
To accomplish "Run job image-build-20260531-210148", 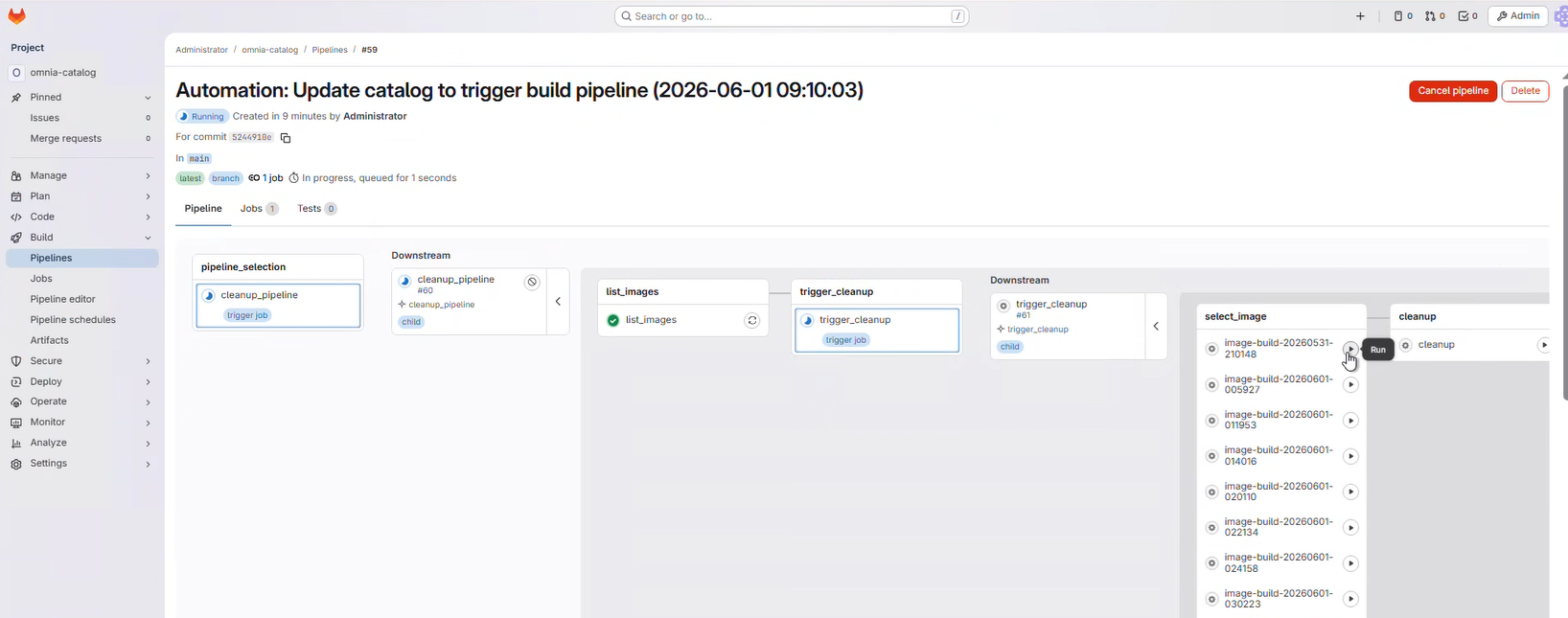I will tap(1350, 349).
